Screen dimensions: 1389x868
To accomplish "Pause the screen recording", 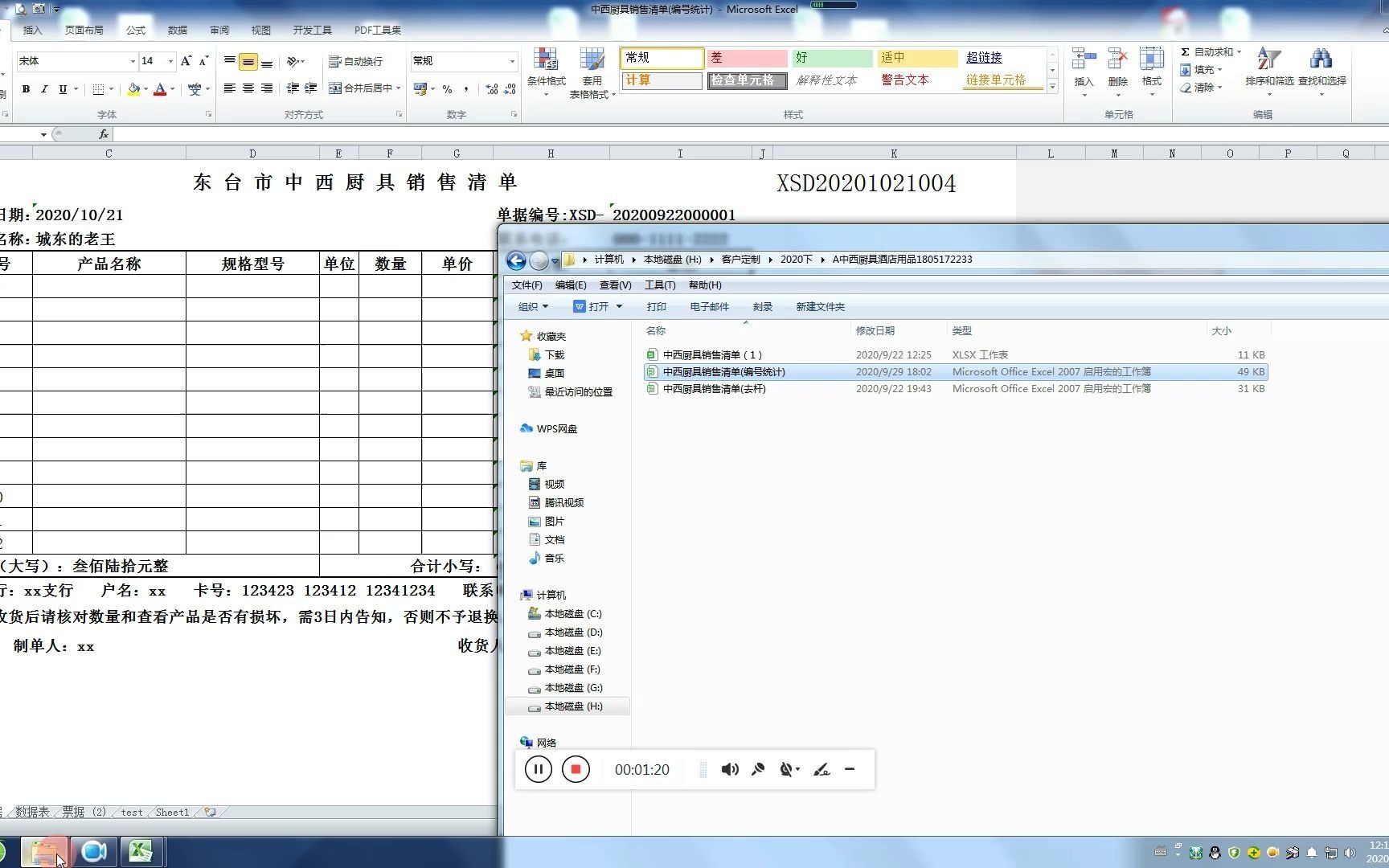I will click(538, 770).
